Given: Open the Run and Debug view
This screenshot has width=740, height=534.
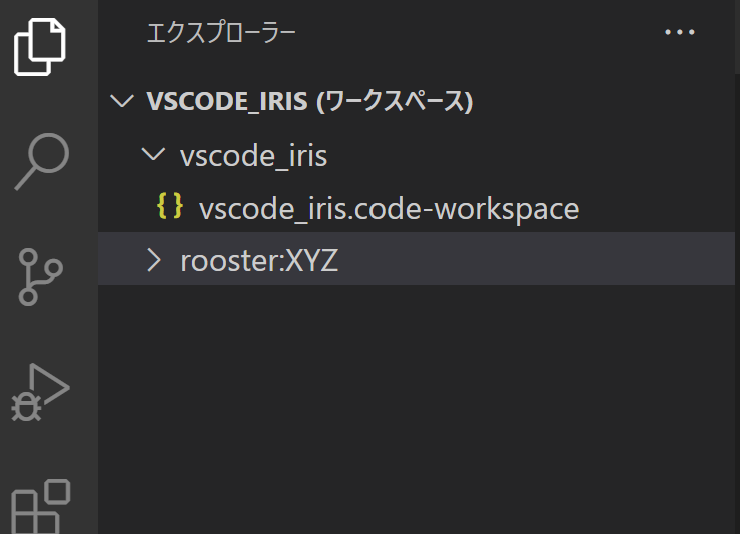Looking at the screenshot, I should click(x=42, y=392).
